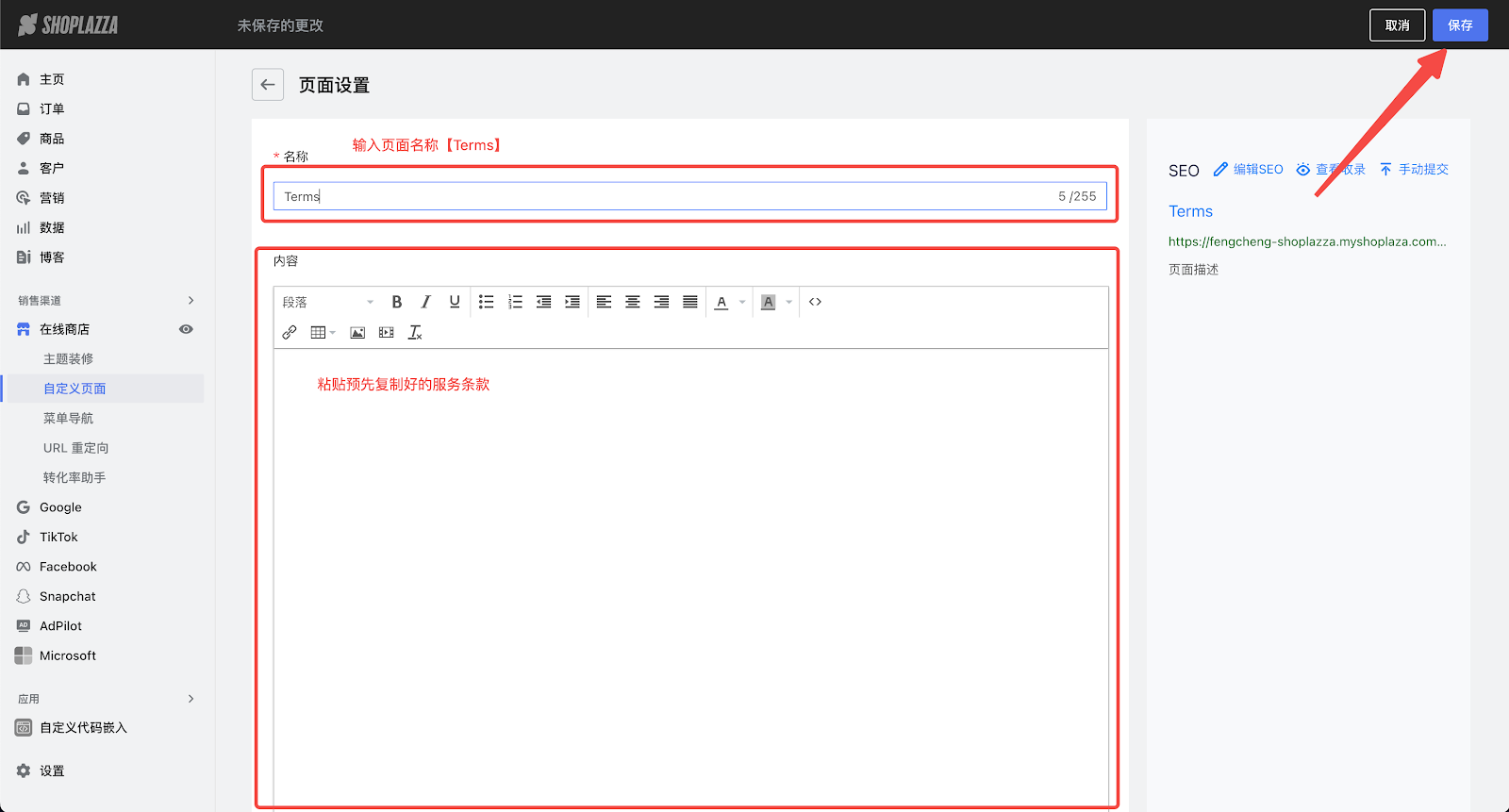Center align the paragraph text
The image size is (1509, 812).
[633, 302]
